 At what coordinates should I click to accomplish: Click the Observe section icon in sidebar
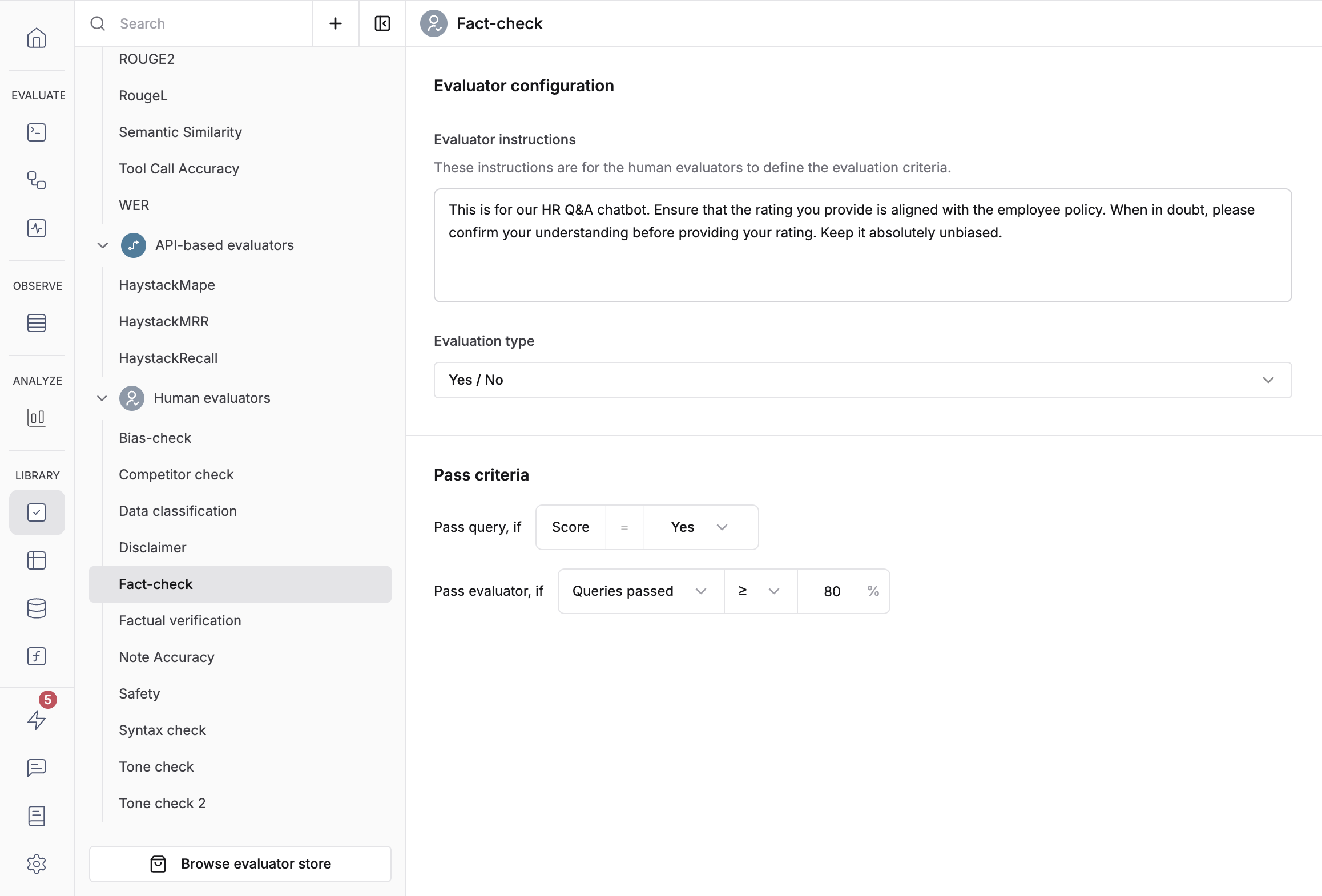[36, 323]
